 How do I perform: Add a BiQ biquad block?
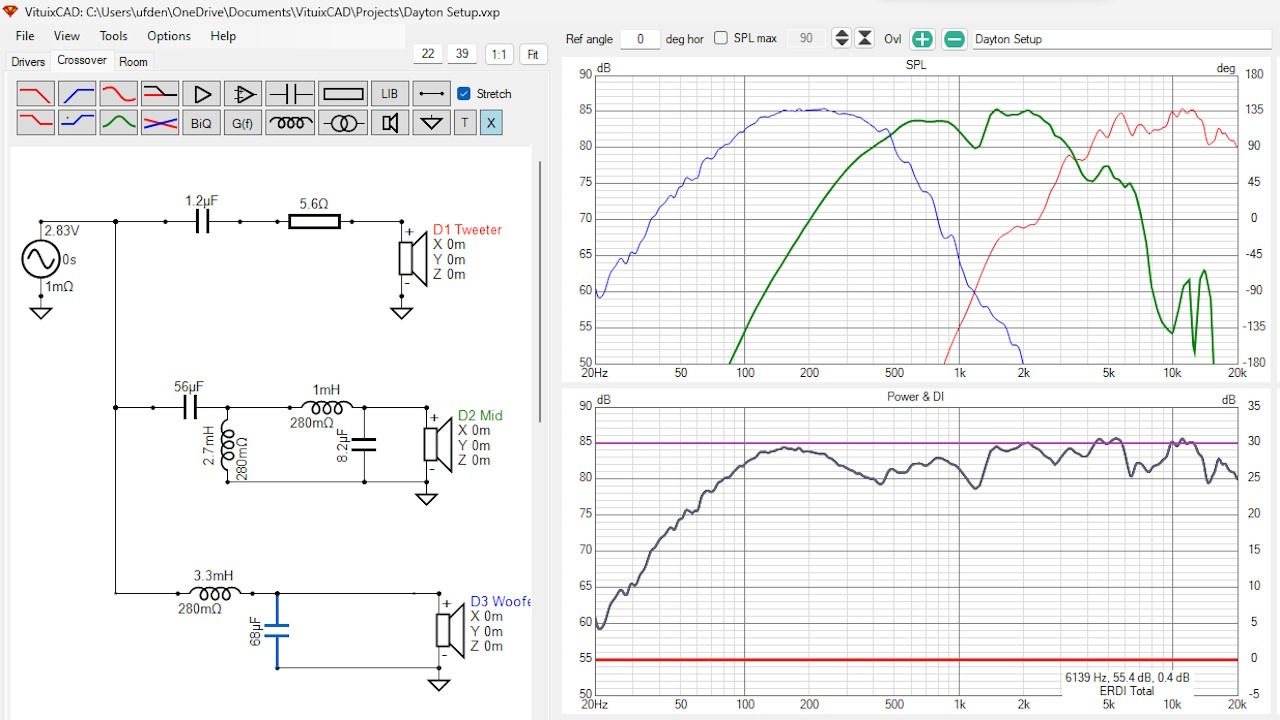202,123
